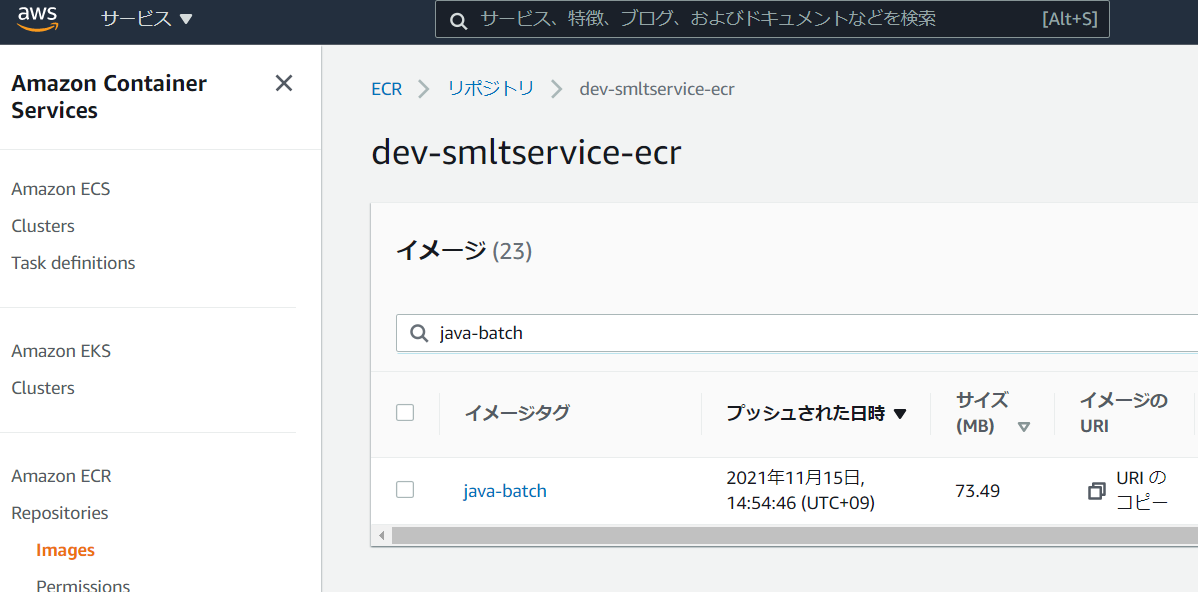Tick the checkbox for the java-batch image
This screenshot has height=592, width=1198.
click(405, 490)
